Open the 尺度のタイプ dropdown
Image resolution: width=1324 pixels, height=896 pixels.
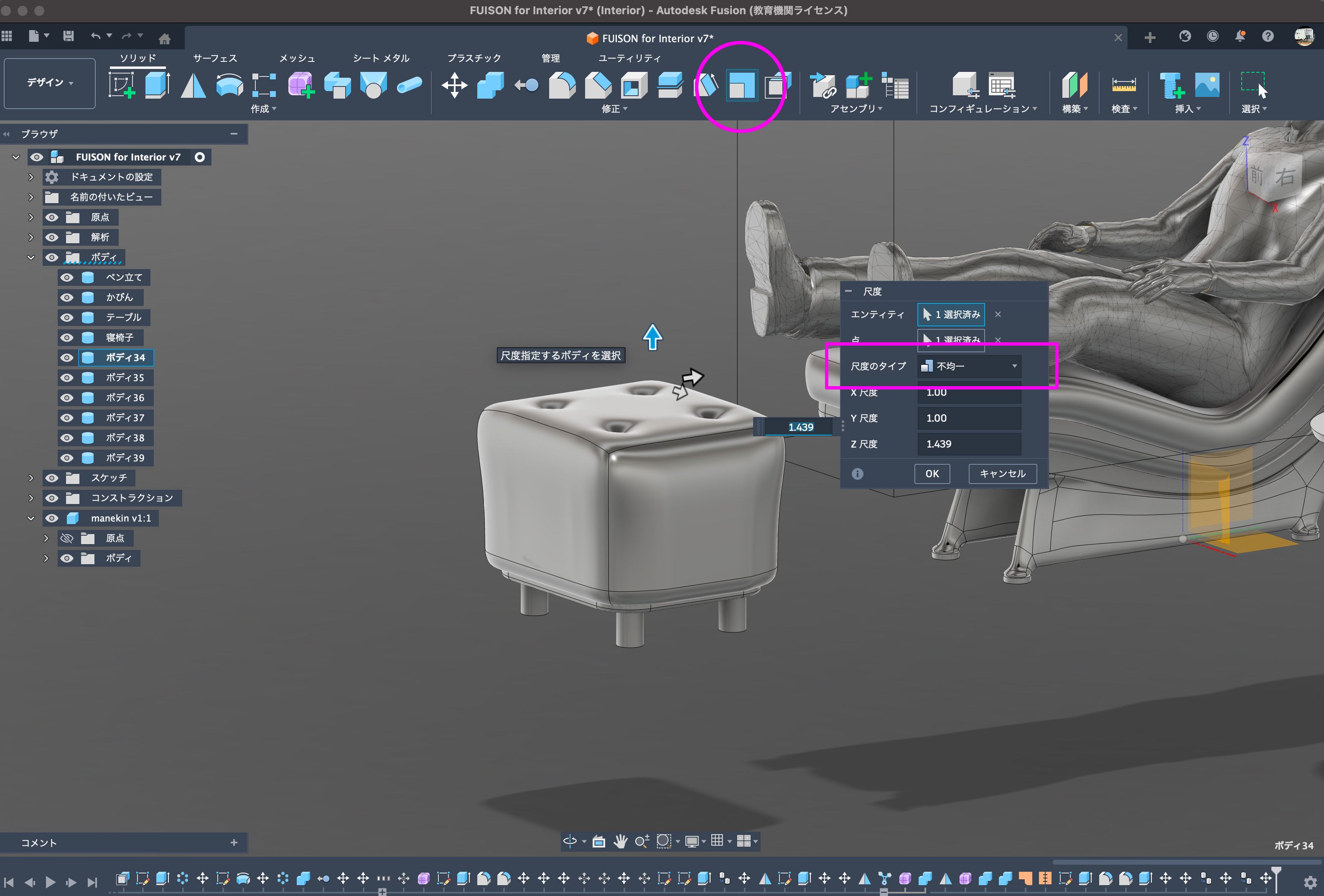pyautogui.click(x=969, y=366)
